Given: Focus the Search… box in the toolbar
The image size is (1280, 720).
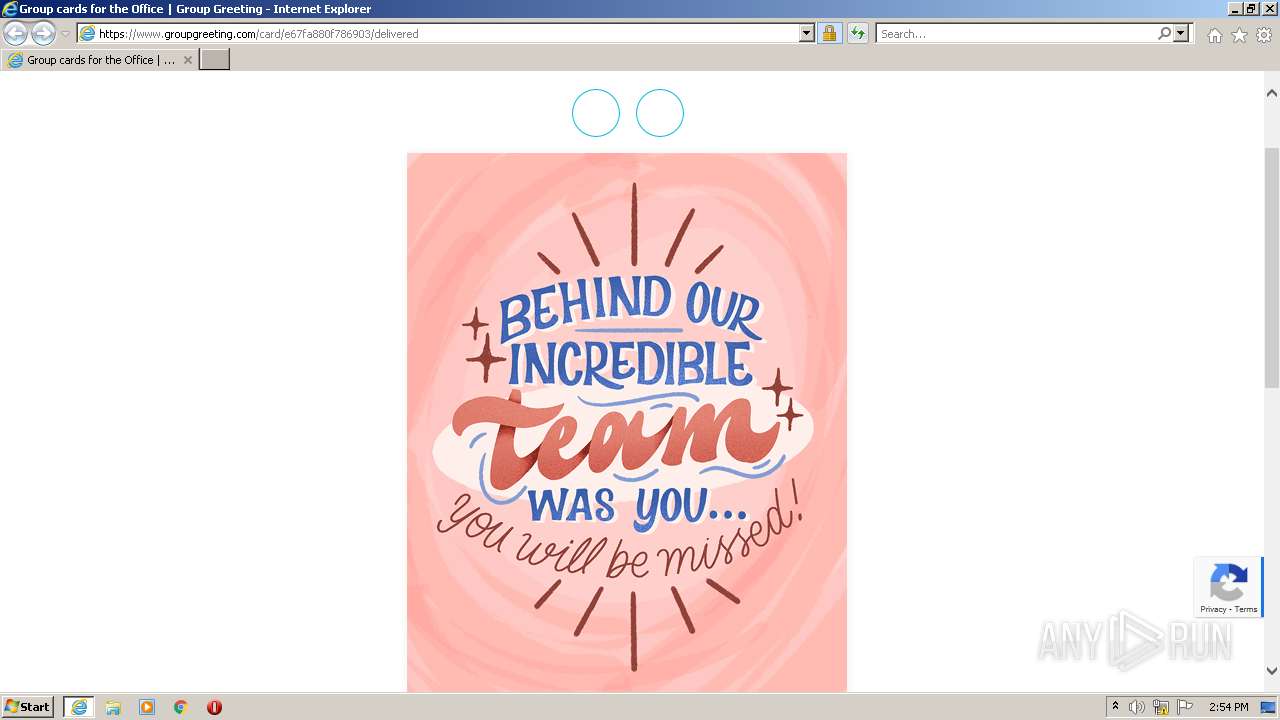Looking at the screenshot, I should (x=1016, y=34).
